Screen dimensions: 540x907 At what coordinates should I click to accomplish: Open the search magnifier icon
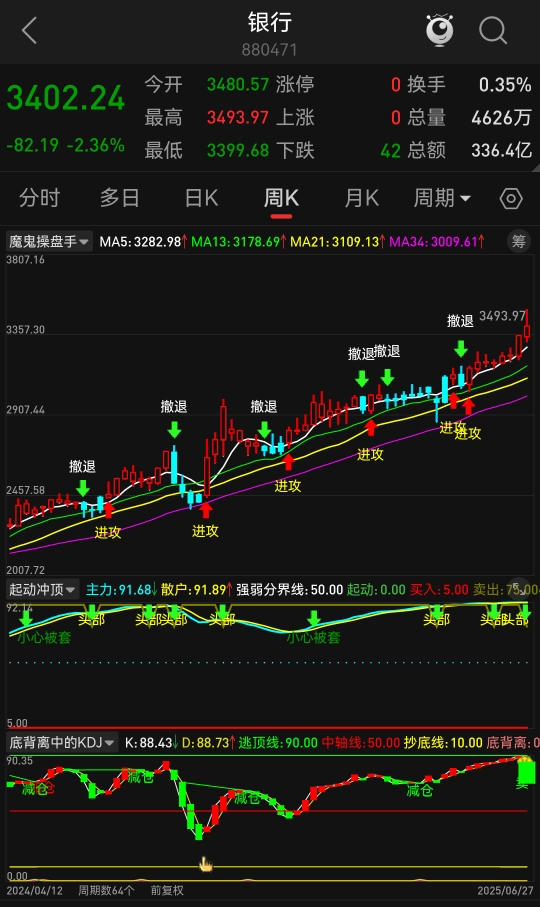pyautogui.click(x=493, y=30)
